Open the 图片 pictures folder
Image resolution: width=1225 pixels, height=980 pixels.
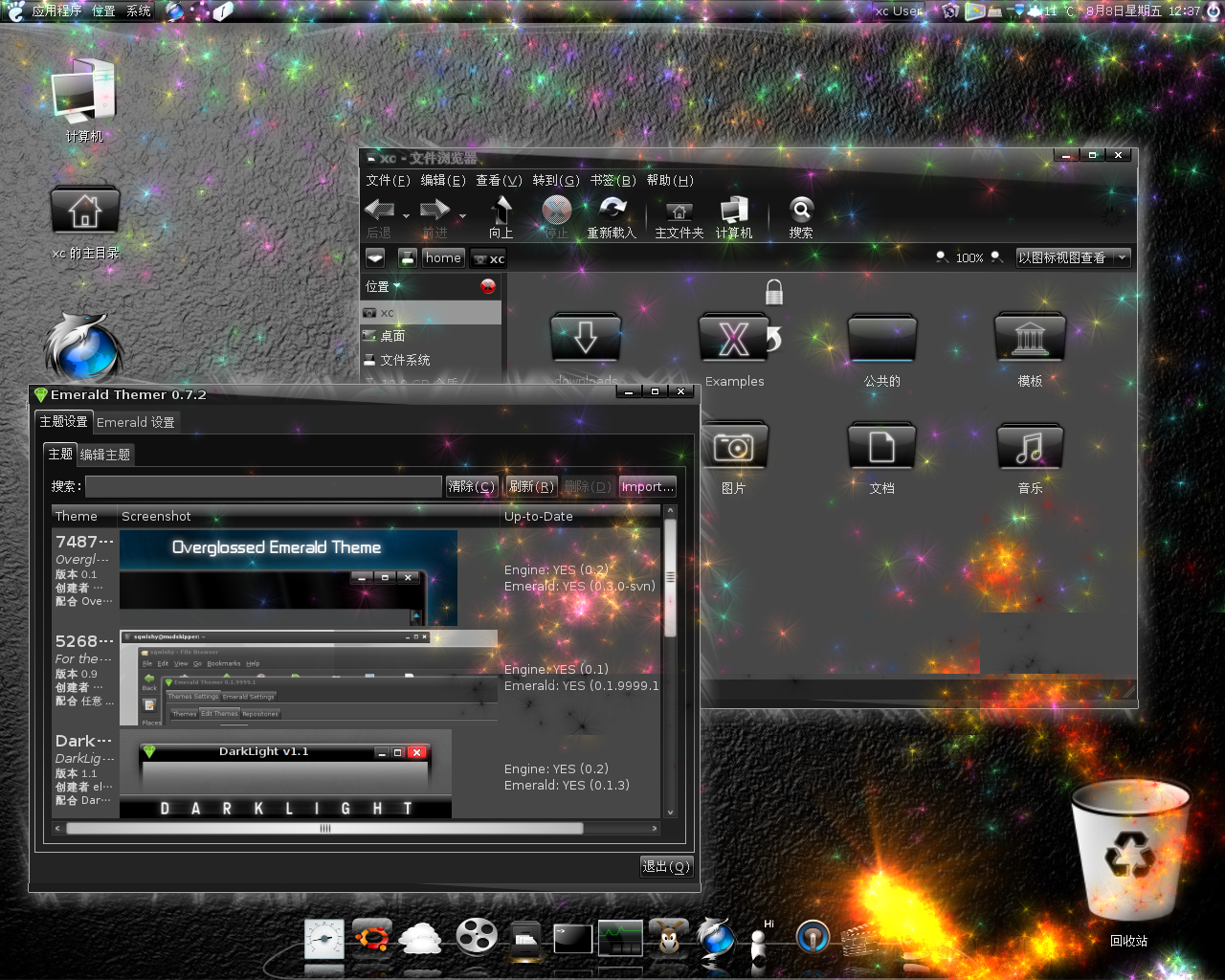[734, 445]
